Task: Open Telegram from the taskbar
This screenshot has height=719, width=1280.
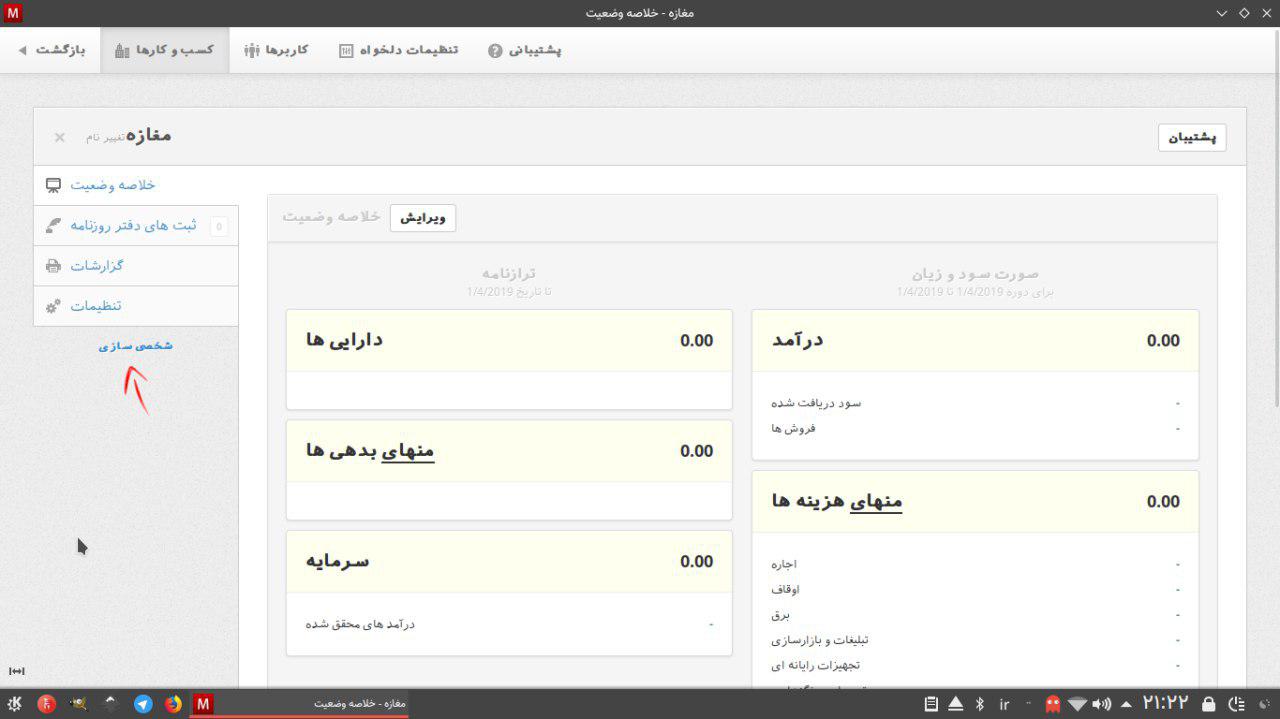Action: point(143,704)
